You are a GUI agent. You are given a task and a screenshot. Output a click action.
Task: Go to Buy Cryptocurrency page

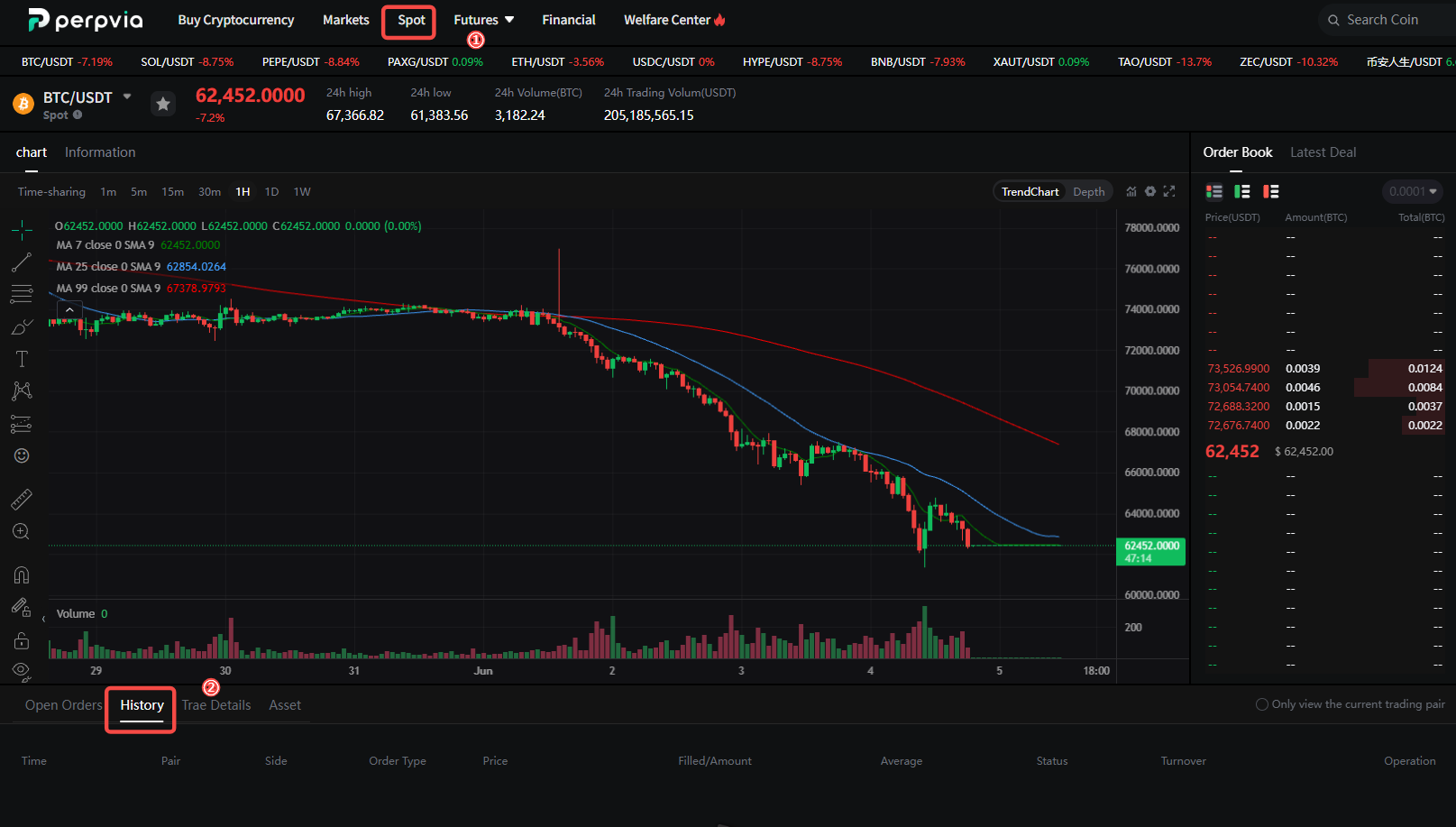[x=236, y=20]
